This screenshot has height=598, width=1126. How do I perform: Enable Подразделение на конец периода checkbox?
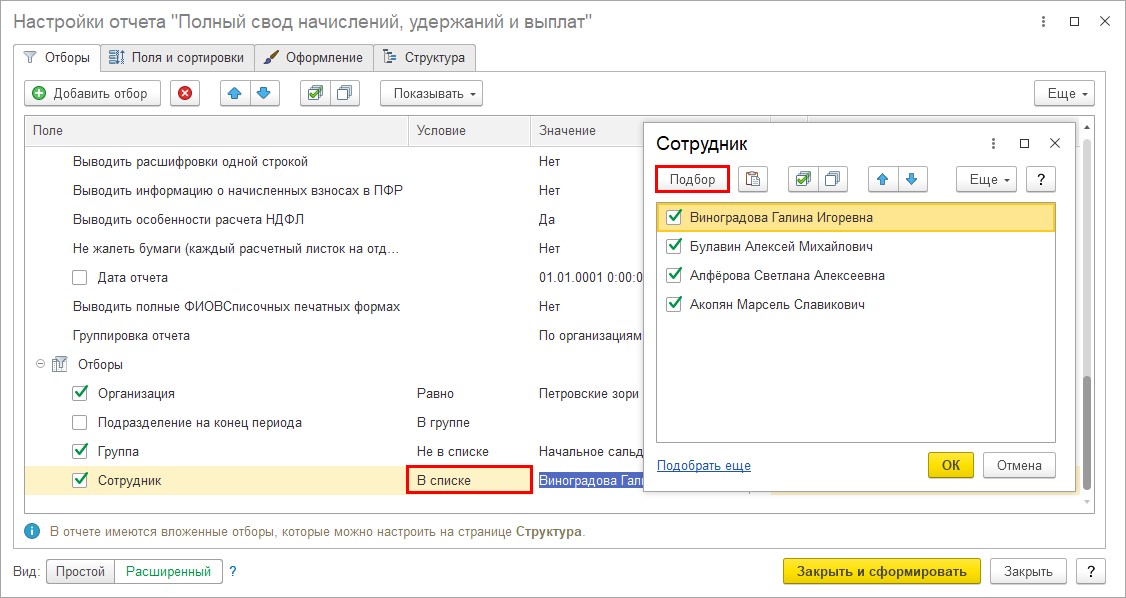(x=80, y=423)
